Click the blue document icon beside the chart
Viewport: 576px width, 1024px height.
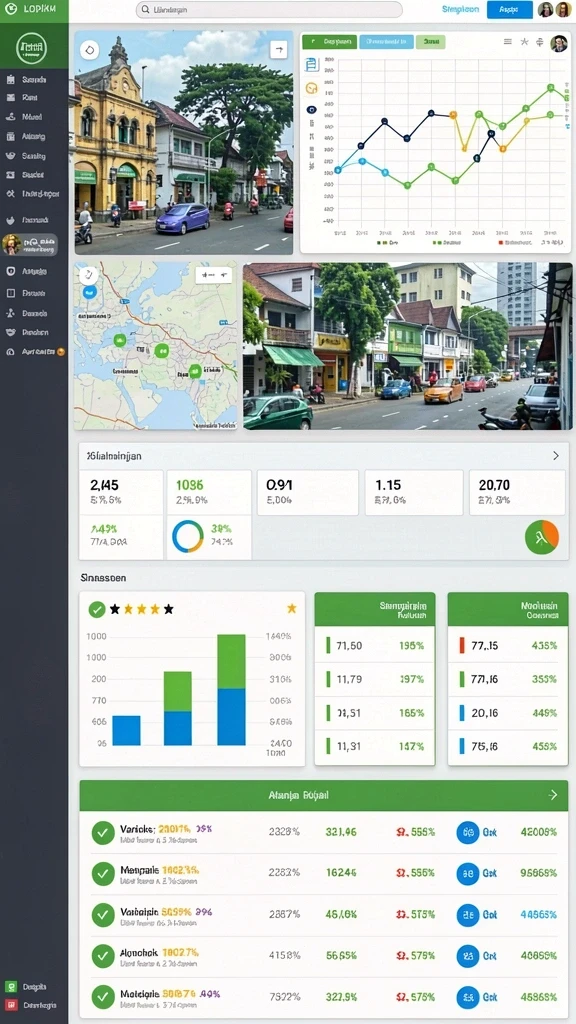pyautogui.click(x=312, y=64)
